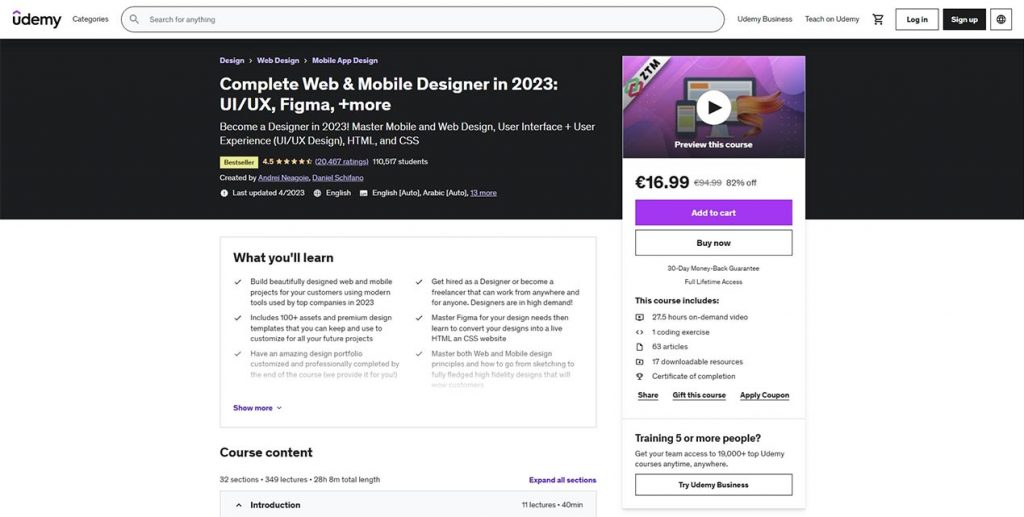
Task: Click the 110,517 students text
Action: [400, 161]
